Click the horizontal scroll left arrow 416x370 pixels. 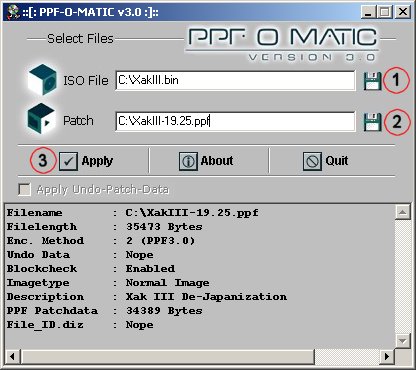pyautogui.click(x=13, y=356)
